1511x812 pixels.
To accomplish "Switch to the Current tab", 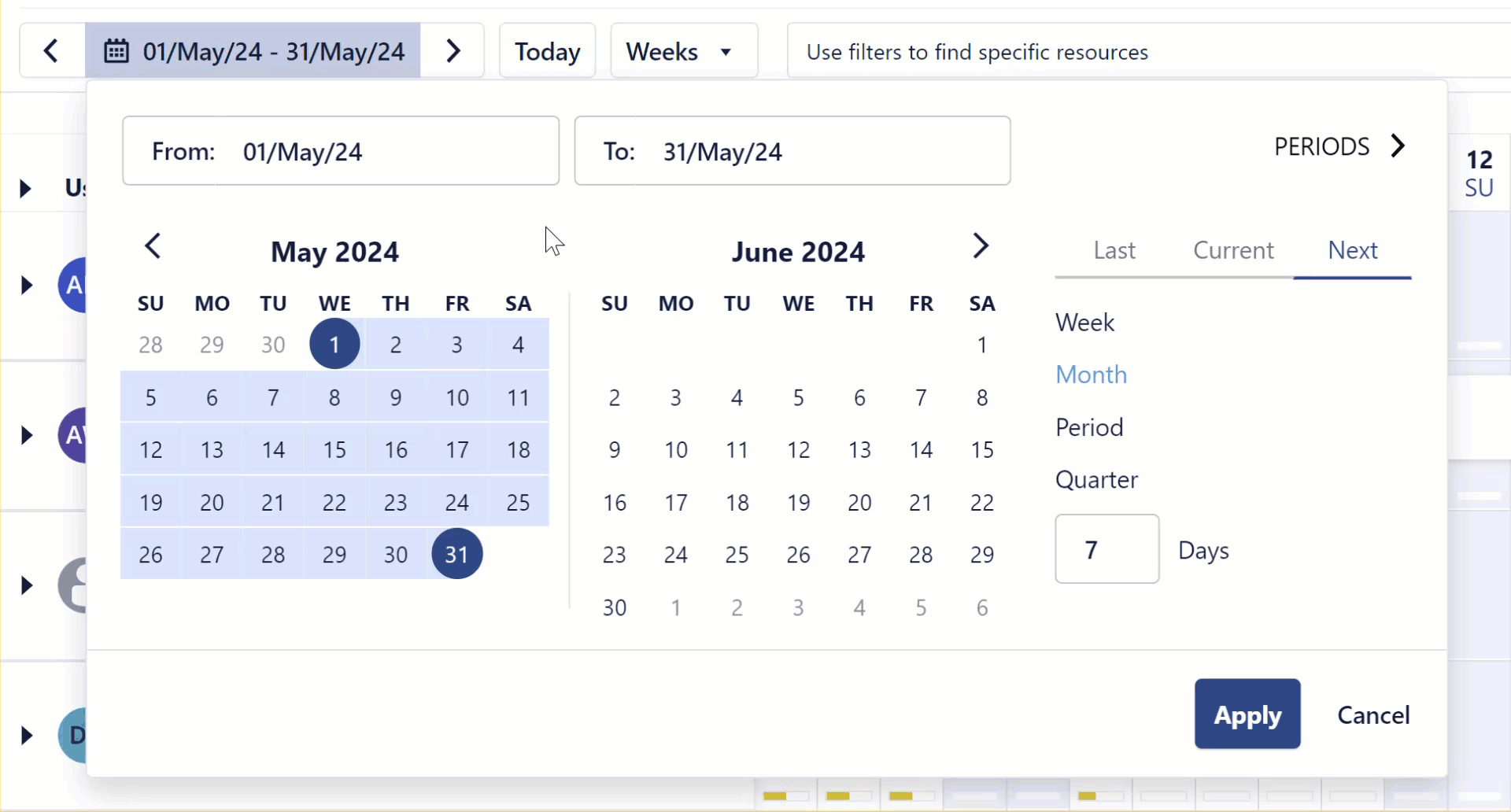I will tap(1232, 249).
